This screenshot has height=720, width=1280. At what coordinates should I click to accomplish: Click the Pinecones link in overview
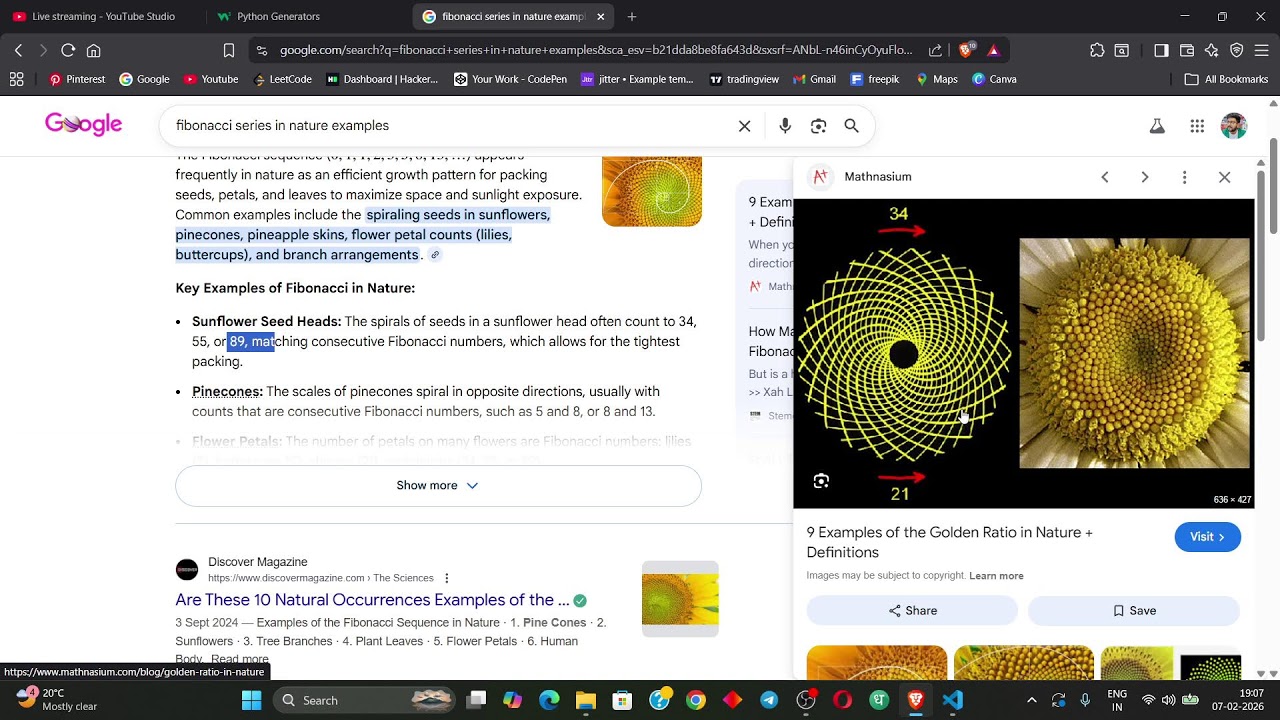pyautogui.click(x=227, y=392)
